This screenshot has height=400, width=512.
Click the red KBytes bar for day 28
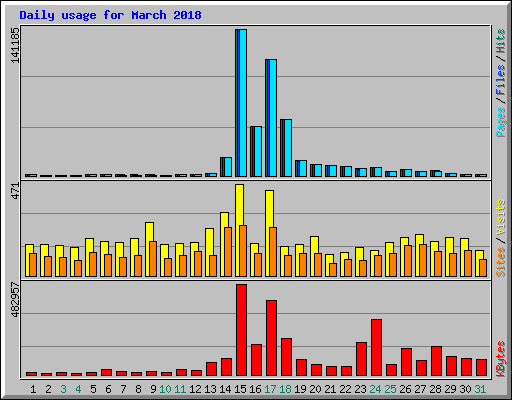[x=436, y=361]
